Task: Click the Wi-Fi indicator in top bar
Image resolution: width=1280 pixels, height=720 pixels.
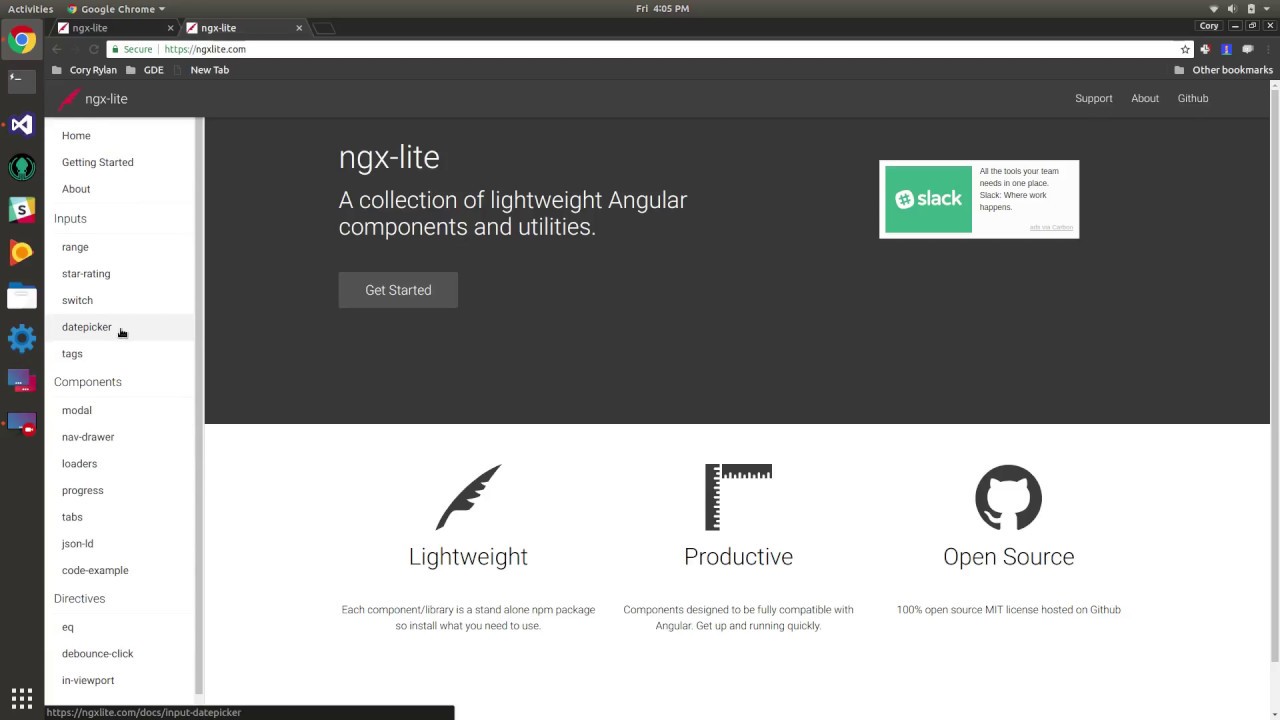Action: 1214,9
